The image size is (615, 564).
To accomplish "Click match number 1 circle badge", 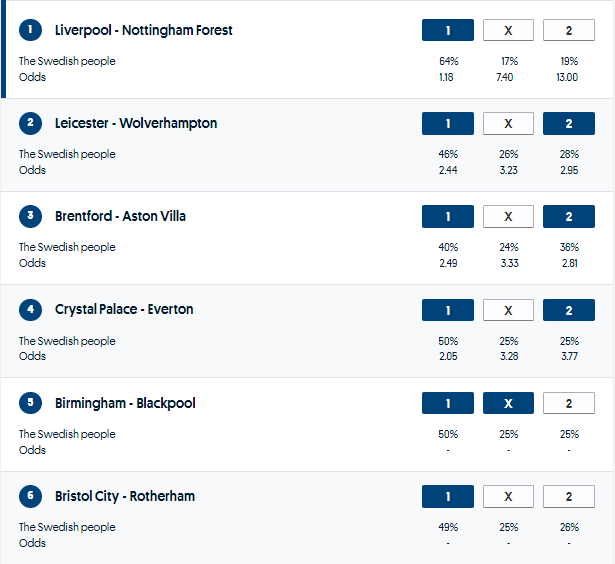I will (31, 30).
